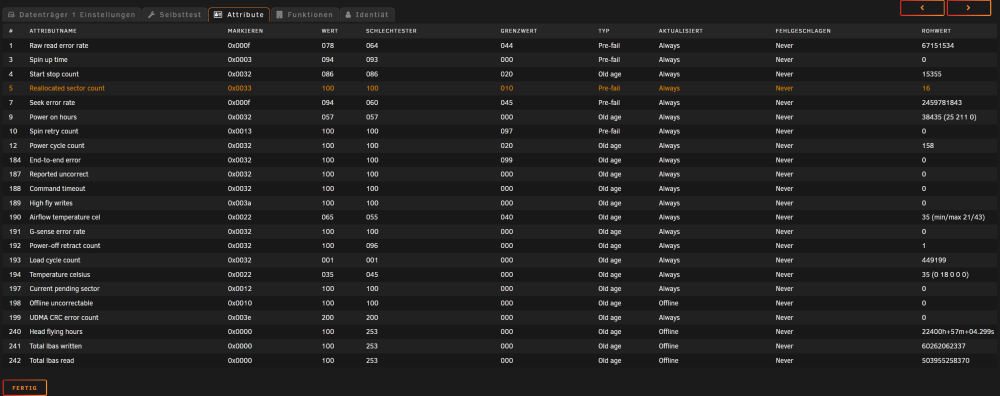Select the Spin up time attribute

point(48,60)
